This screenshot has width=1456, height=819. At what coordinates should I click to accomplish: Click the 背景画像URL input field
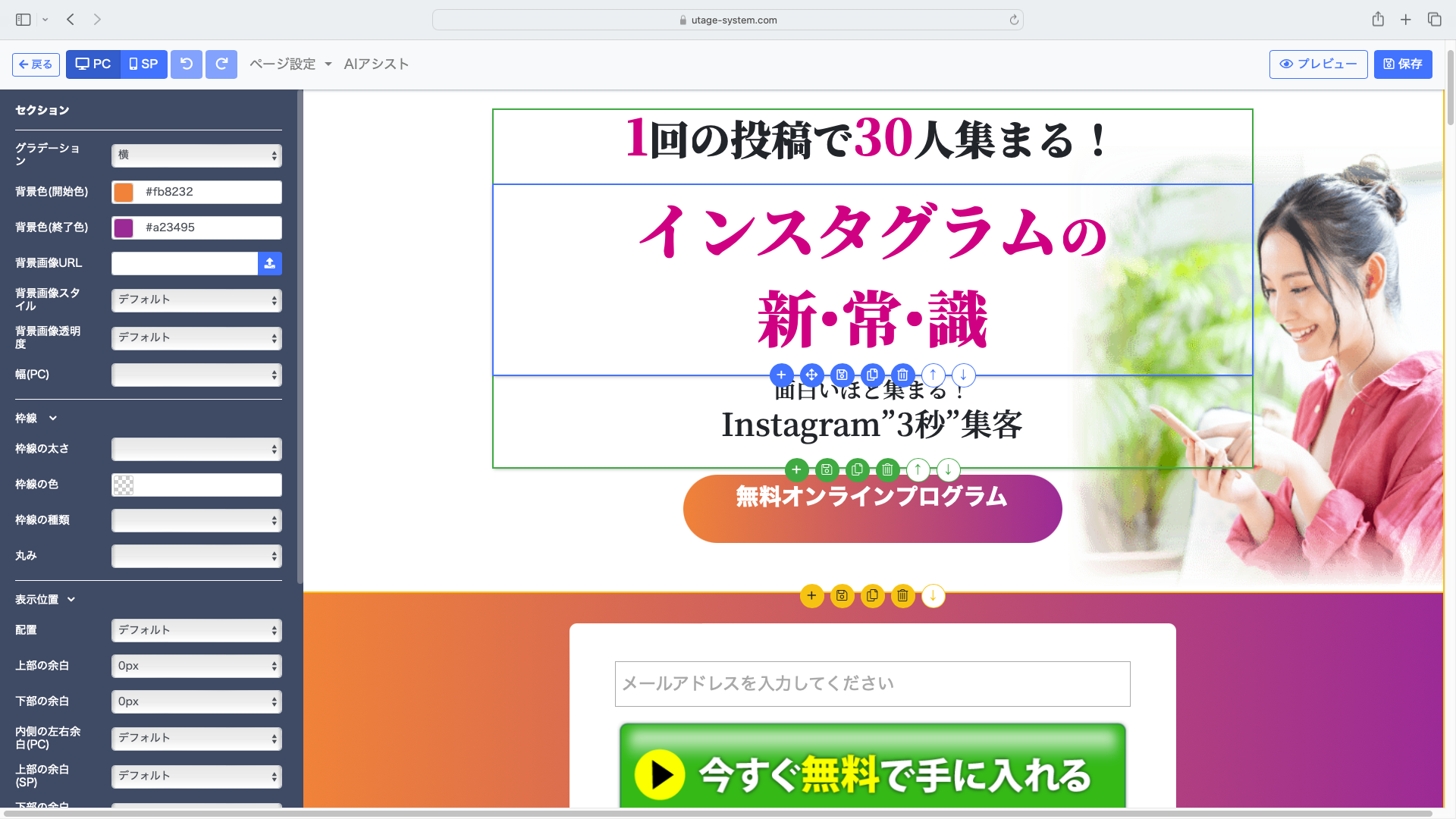click(x=184, y=263)
